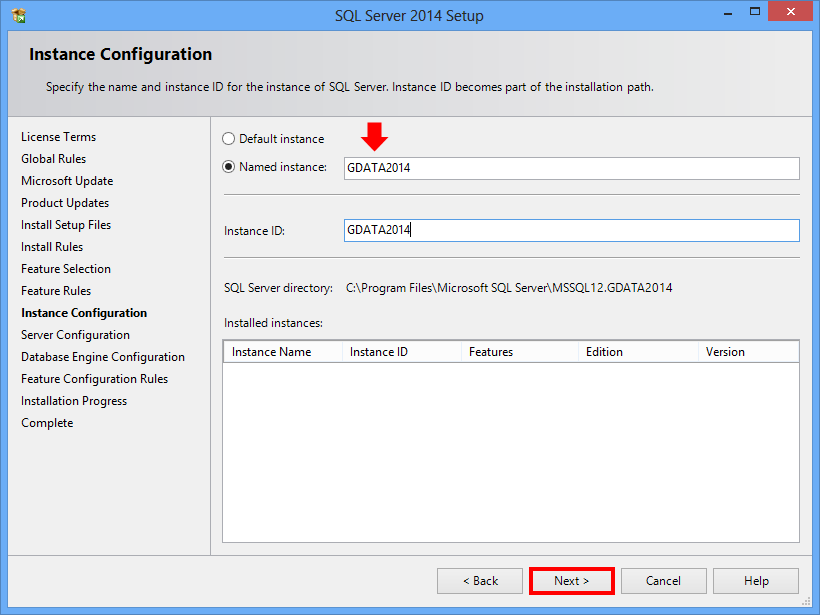Viewport: 820px width, 615px height.
Task: Open setup Help
Action: pyautogui.click(x=756, y=581)
